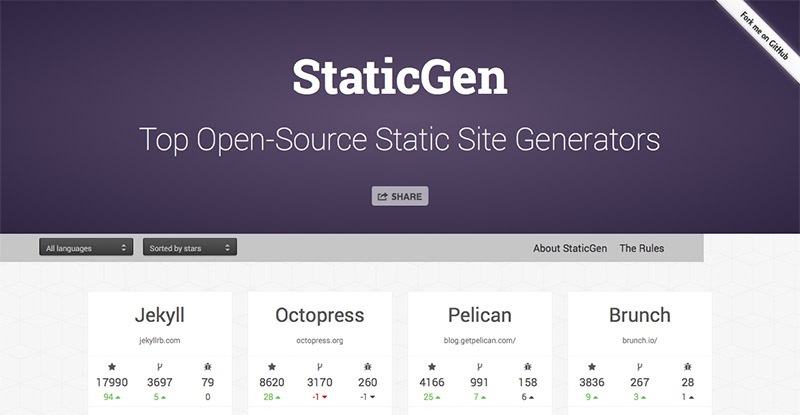Click the SHARE button
Screen dimensions: 800x415
pyautogui.click(x=400, y=196)
